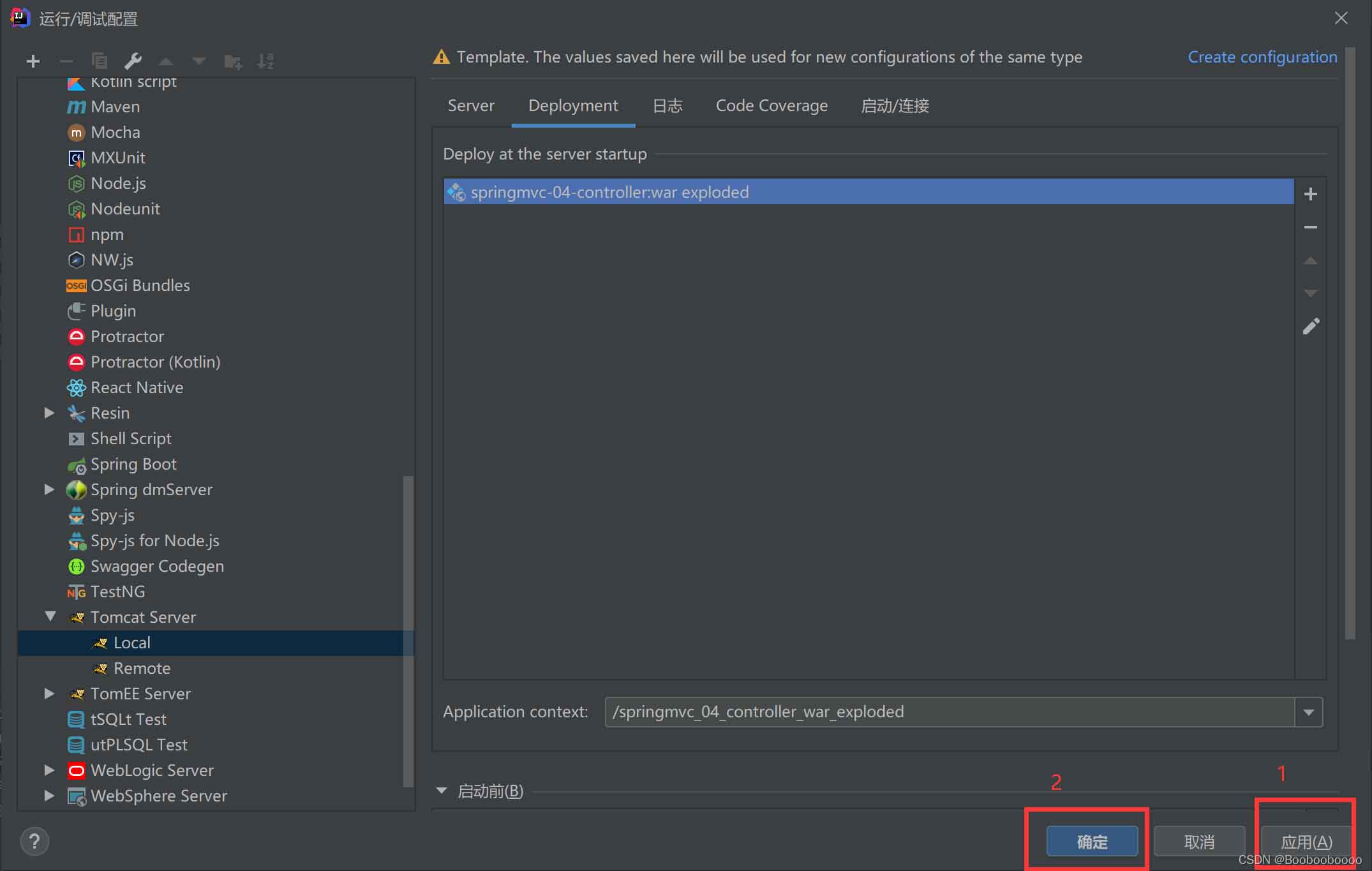Select the Nodeunit template
Image resolution: width=1372 pixels, height=871 pixels.
point(125,209)
